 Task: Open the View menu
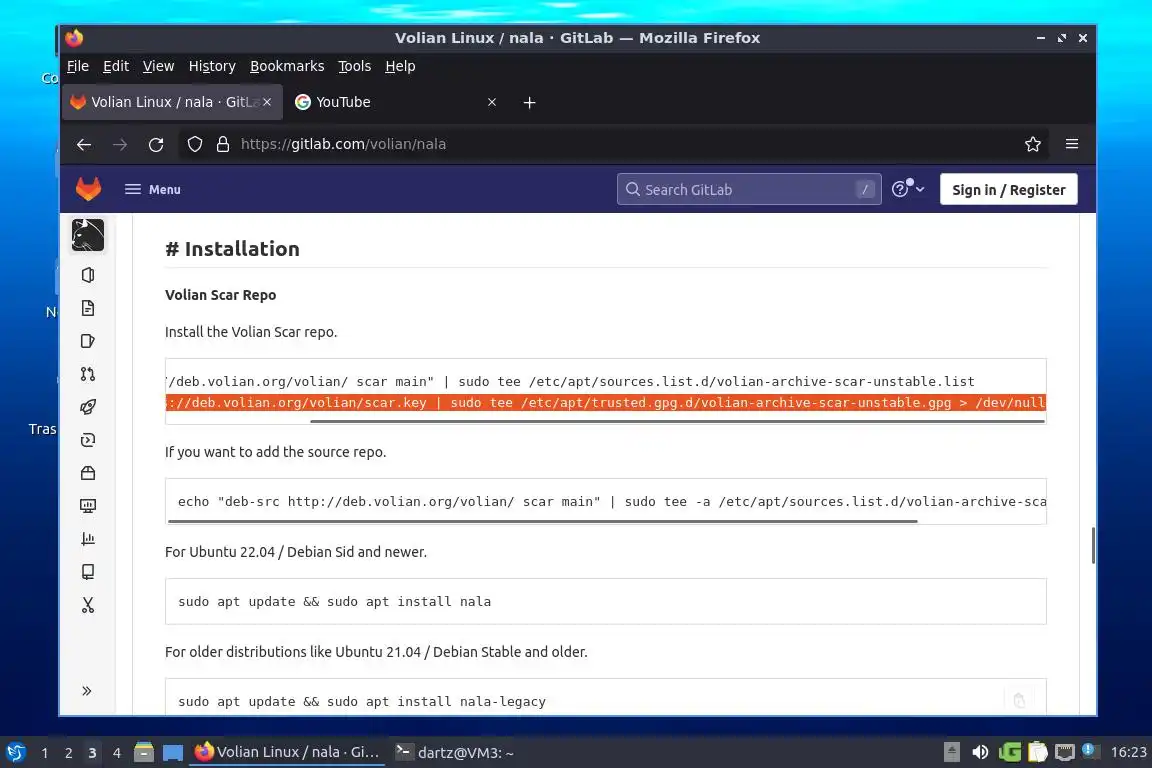click(158, 66)
